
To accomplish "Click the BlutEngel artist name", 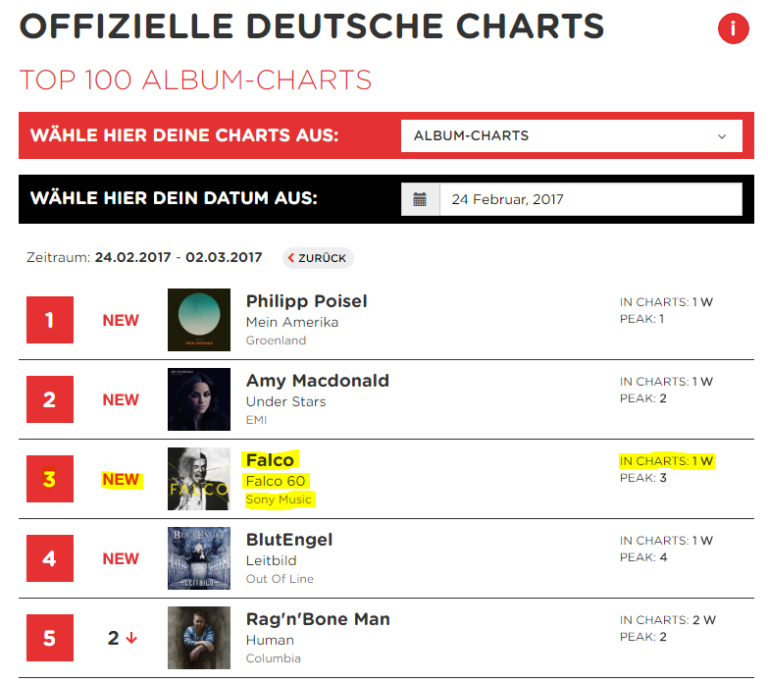I will coord(289,539).
